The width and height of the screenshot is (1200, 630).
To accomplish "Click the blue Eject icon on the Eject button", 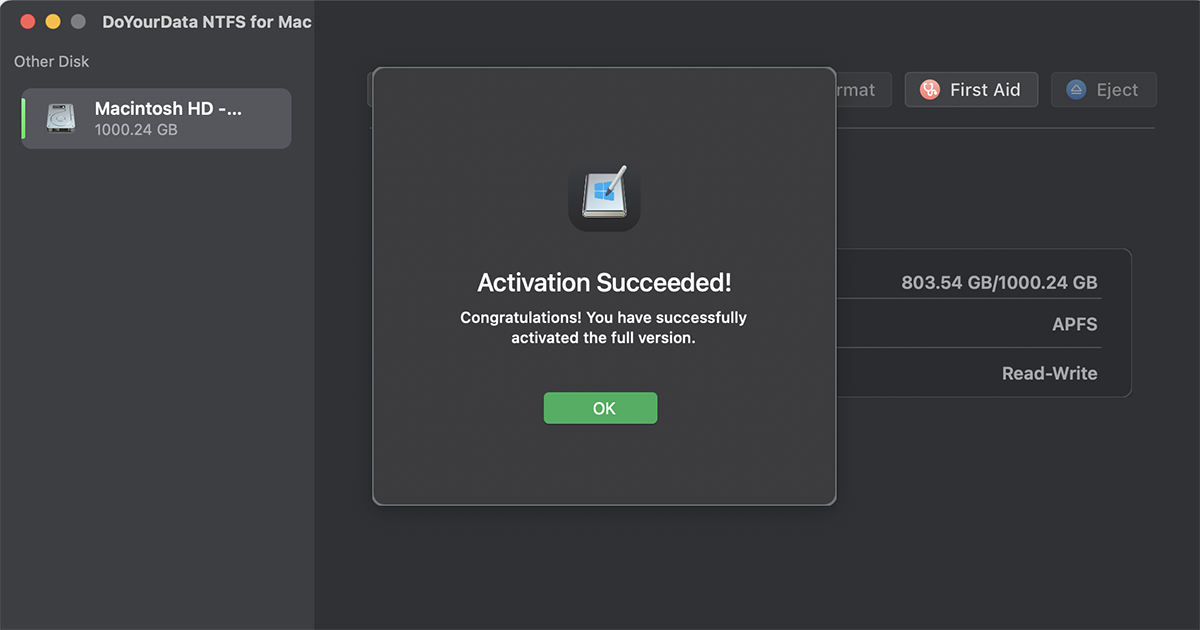I will (1075, 89).
